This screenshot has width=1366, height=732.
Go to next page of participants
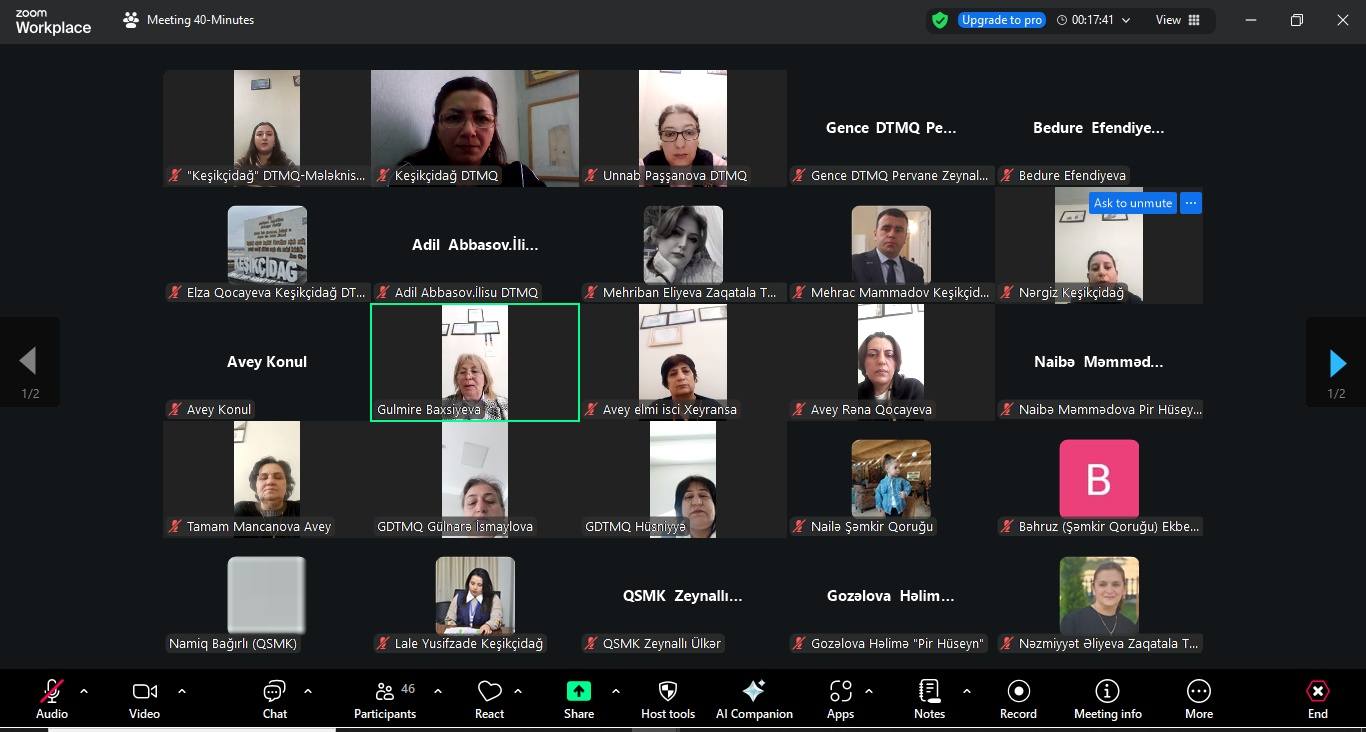pyautogui.click(x=1336, y=362)
